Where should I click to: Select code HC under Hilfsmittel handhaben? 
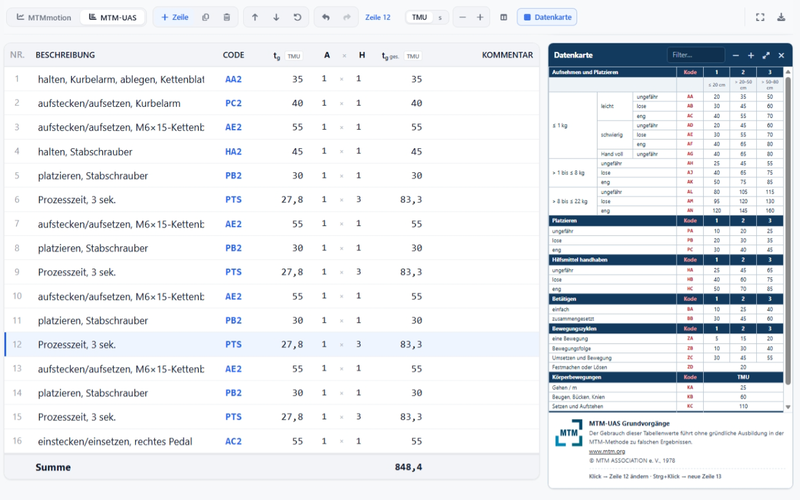690,289
